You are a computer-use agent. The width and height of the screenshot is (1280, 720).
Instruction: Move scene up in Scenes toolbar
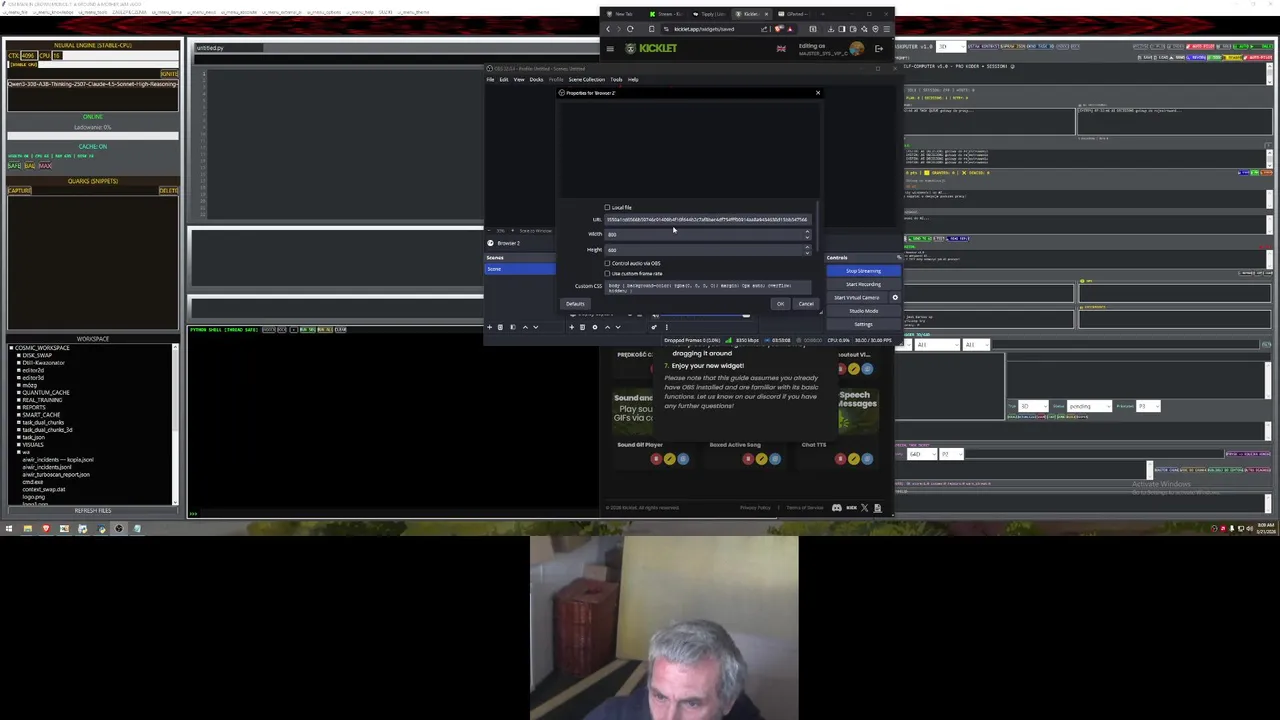coord(525,327)
